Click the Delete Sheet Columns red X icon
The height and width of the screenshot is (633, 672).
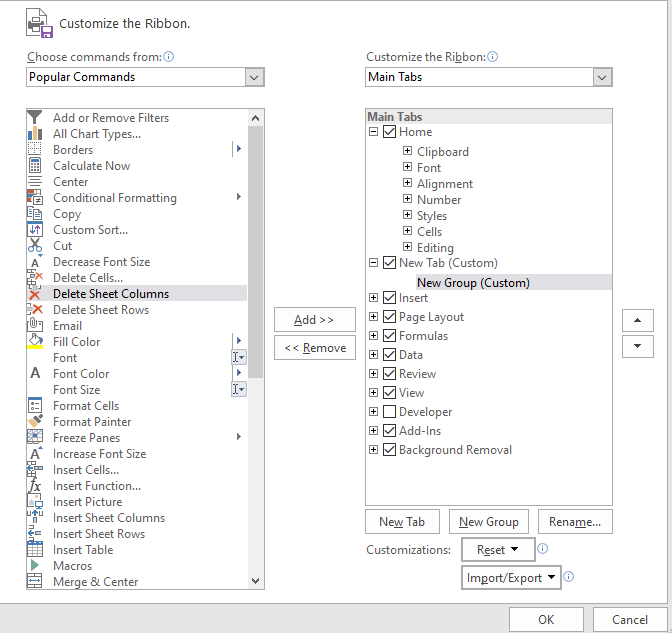click(35, 294)
